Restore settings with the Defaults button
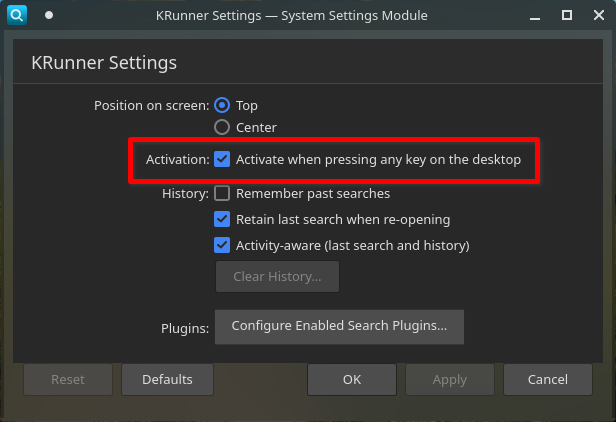This screenshot has width=616, height=422. pos(167,379)
